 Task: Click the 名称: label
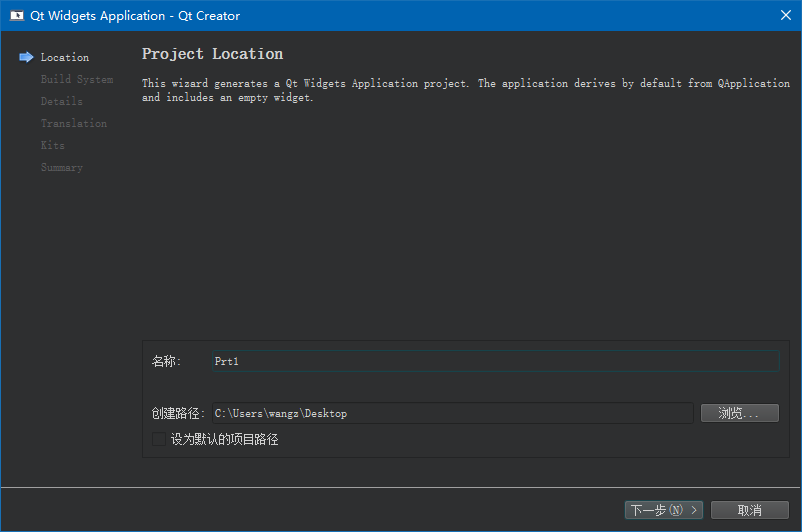(166, 361)
